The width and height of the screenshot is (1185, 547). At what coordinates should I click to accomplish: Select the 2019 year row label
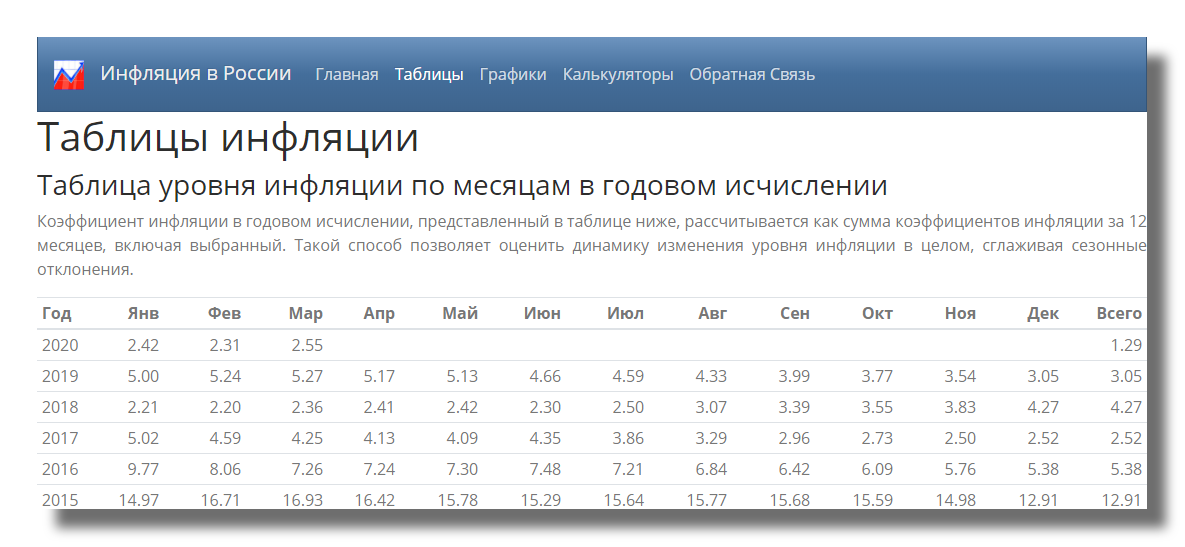[60, 376]
